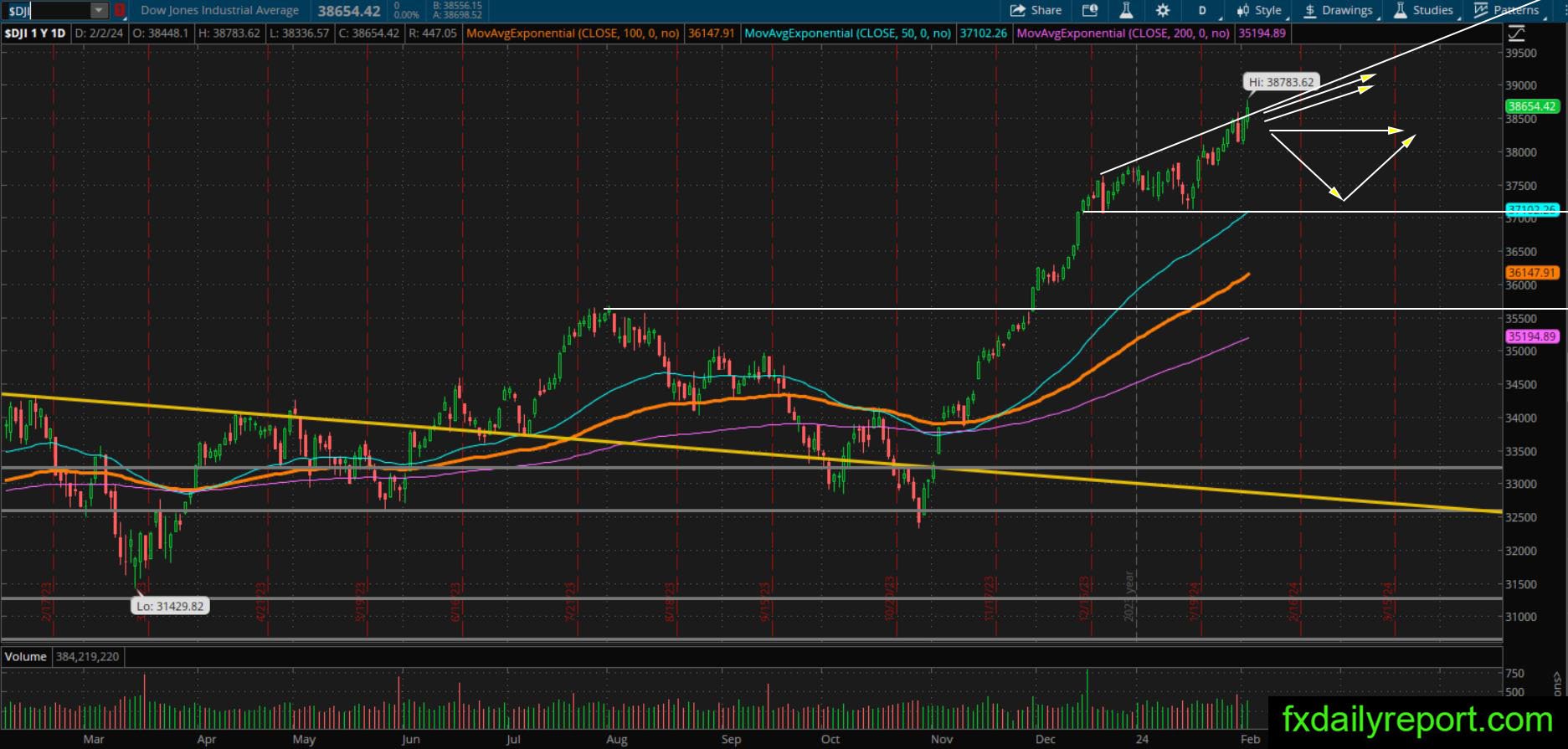Click the 34000 level on the price axis
1568x749 pixels.
(1521, 418)
